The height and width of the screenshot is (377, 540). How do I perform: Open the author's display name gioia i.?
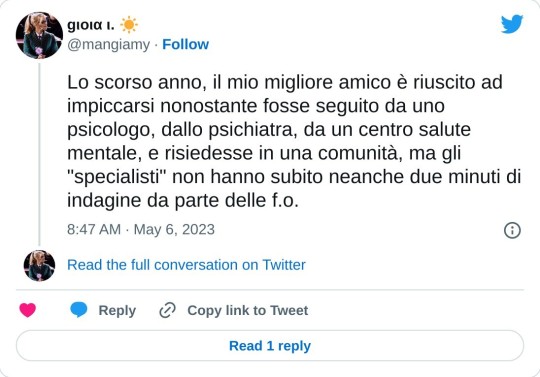coord(91,25)
